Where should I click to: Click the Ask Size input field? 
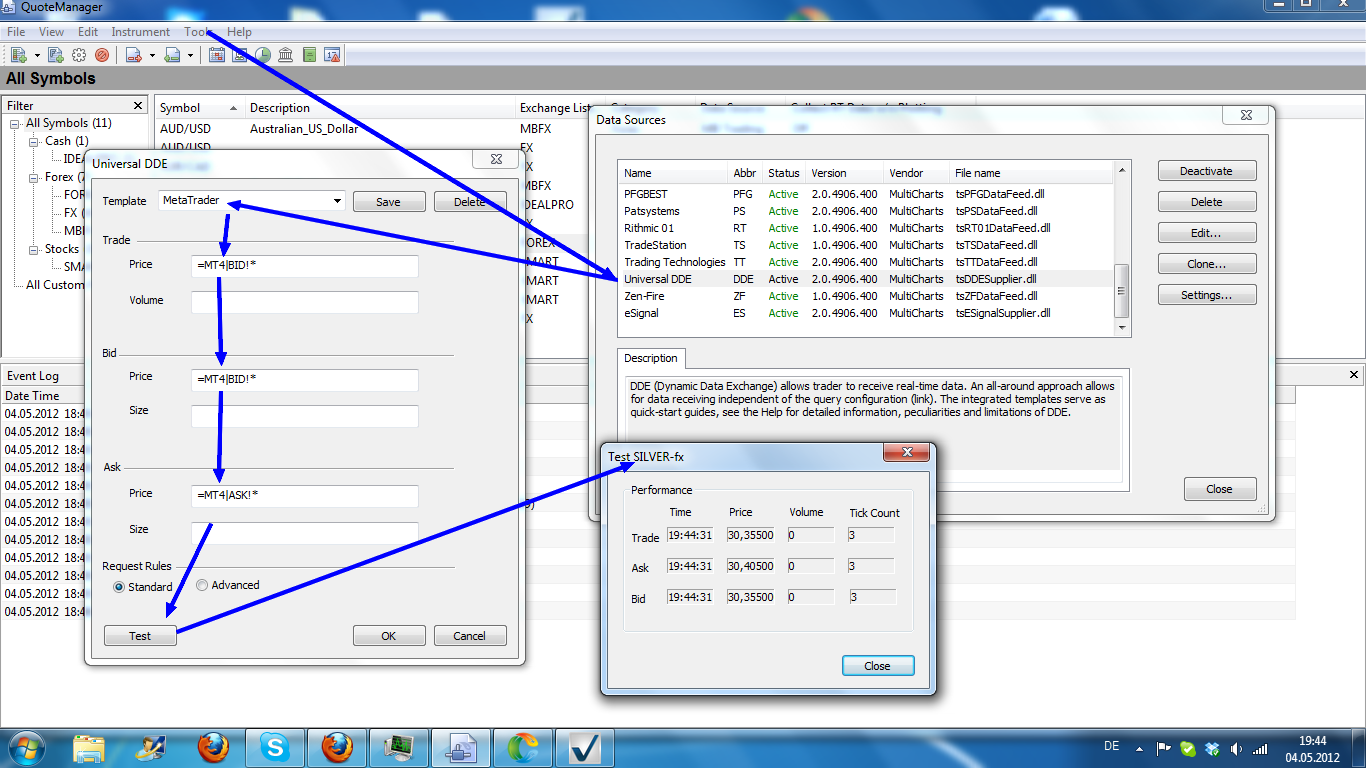coord(304,533)
